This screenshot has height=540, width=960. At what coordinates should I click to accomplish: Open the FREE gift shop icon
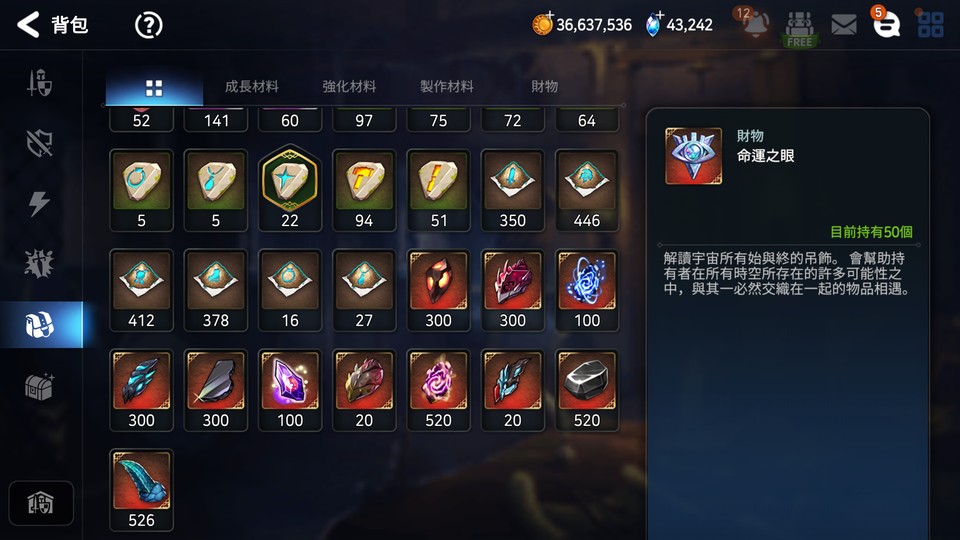[800, 29]
